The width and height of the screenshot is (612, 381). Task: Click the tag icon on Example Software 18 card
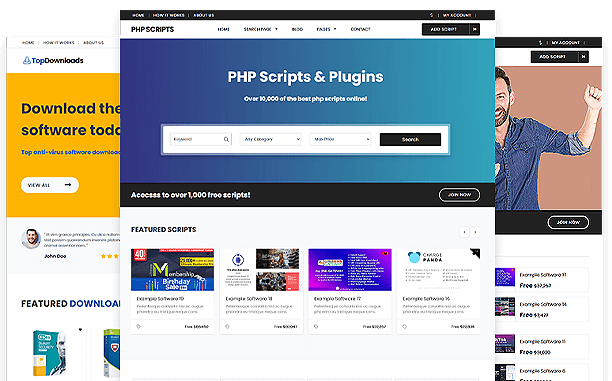pos(227,326)
